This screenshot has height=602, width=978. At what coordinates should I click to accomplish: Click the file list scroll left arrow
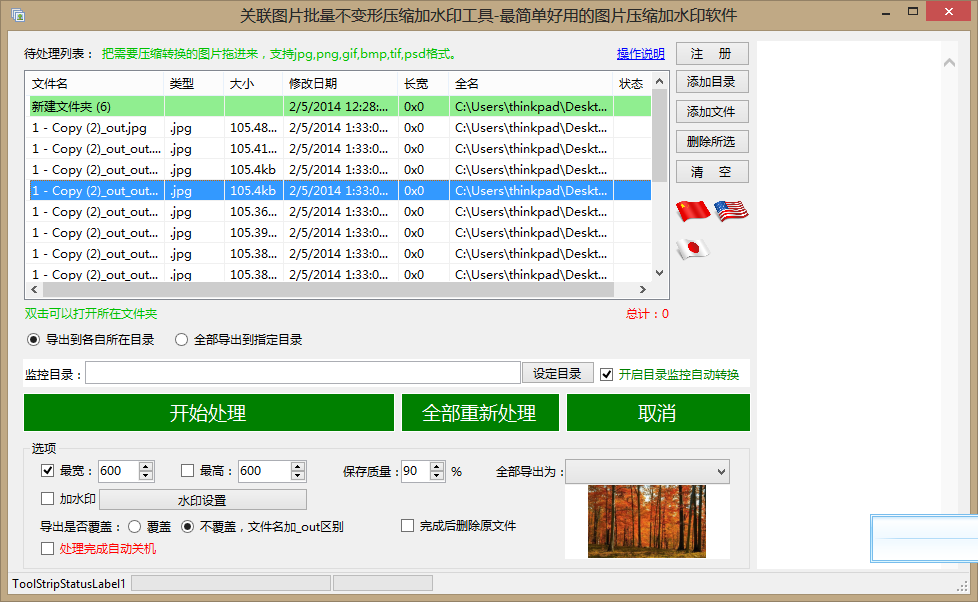(x=34, y=289)
